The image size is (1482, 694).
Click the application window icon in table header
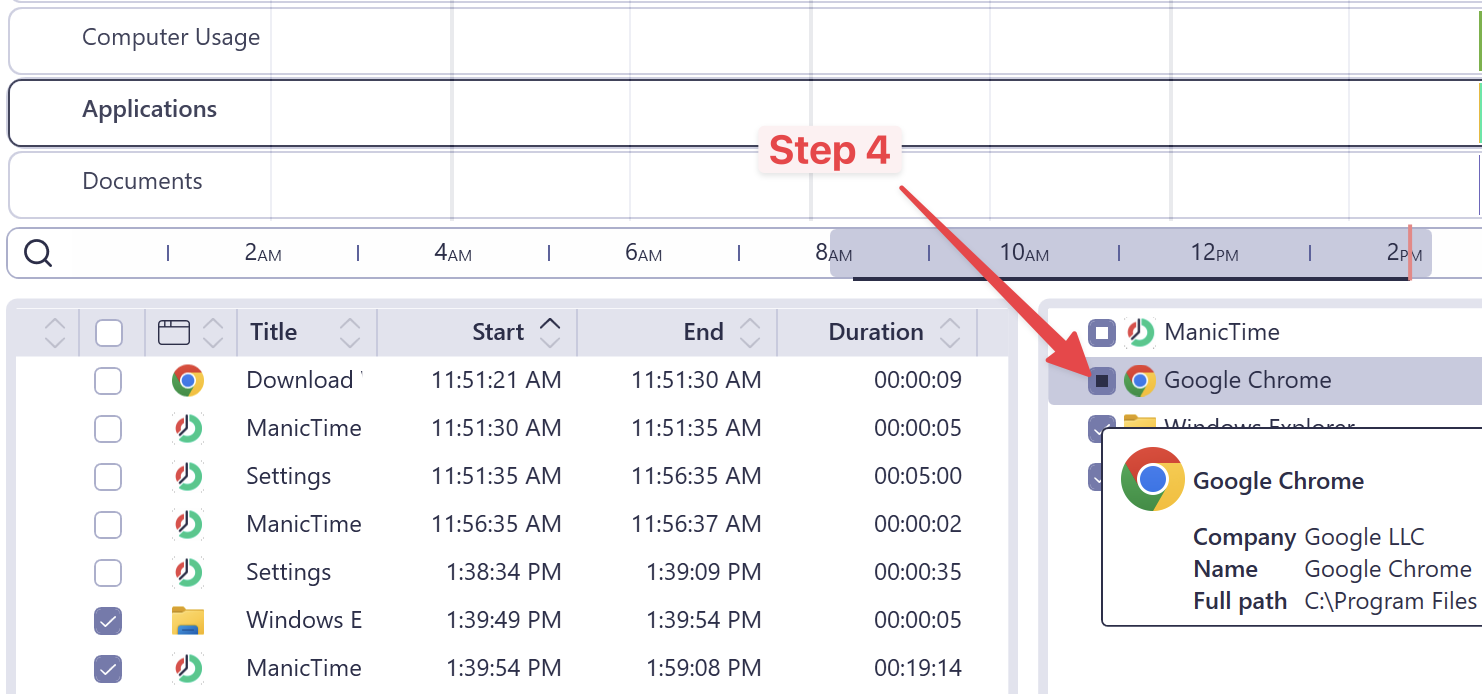pos(174,332)
